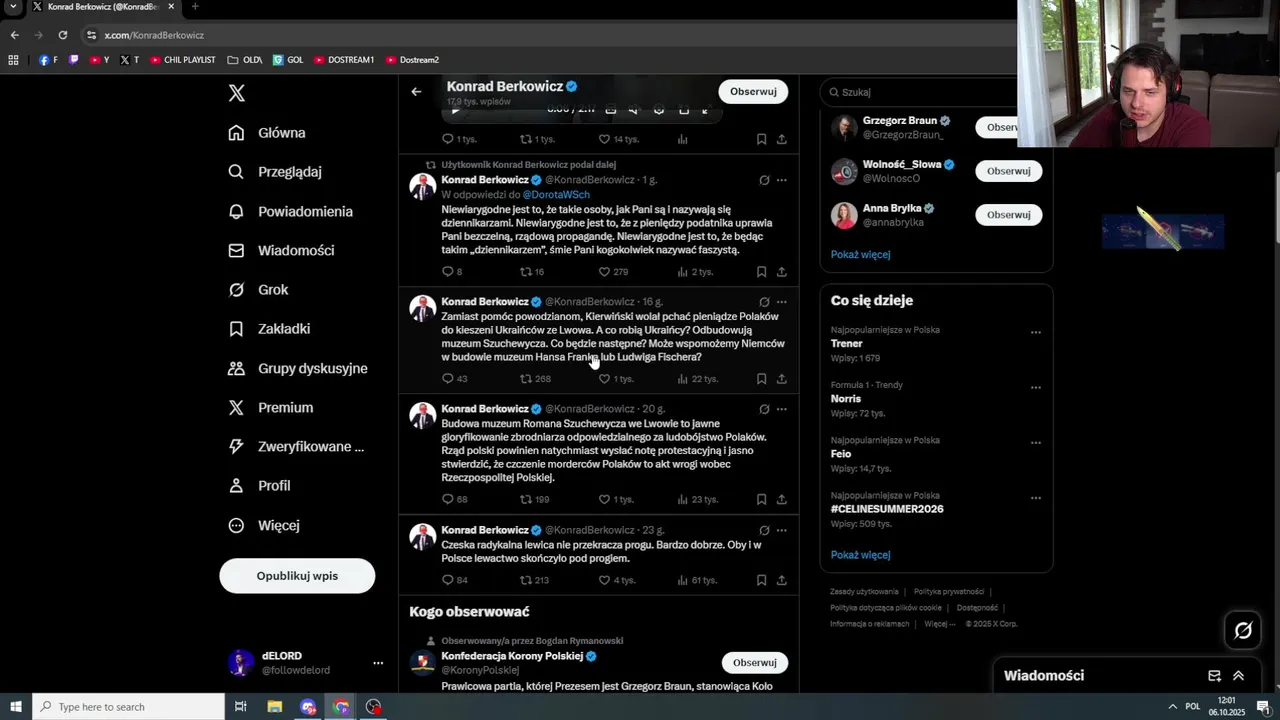This screenshot has height=720, width=1280.
Task: Open Profil page
Action: pos(259,486)
